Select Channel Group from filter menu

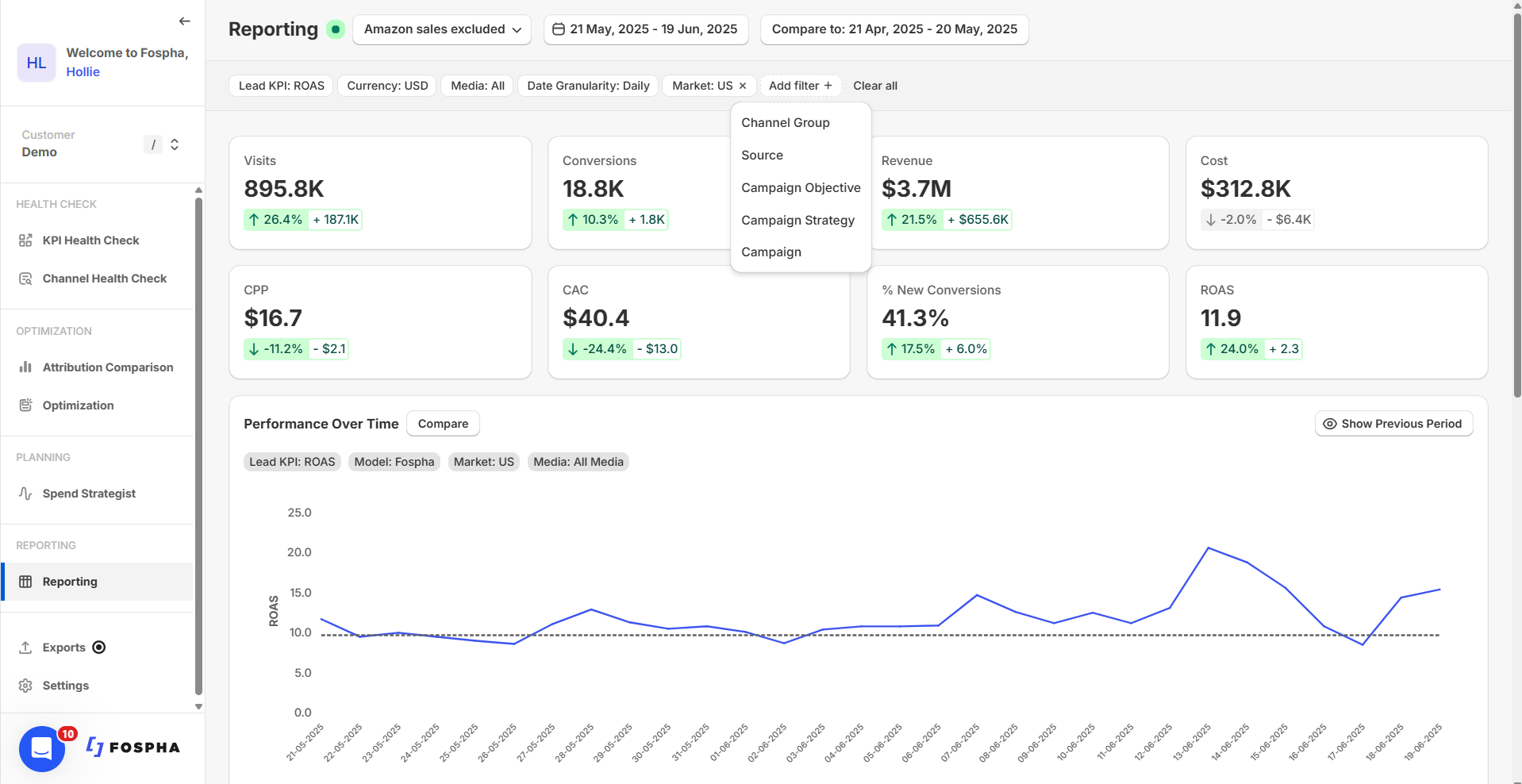coord(786,123)
